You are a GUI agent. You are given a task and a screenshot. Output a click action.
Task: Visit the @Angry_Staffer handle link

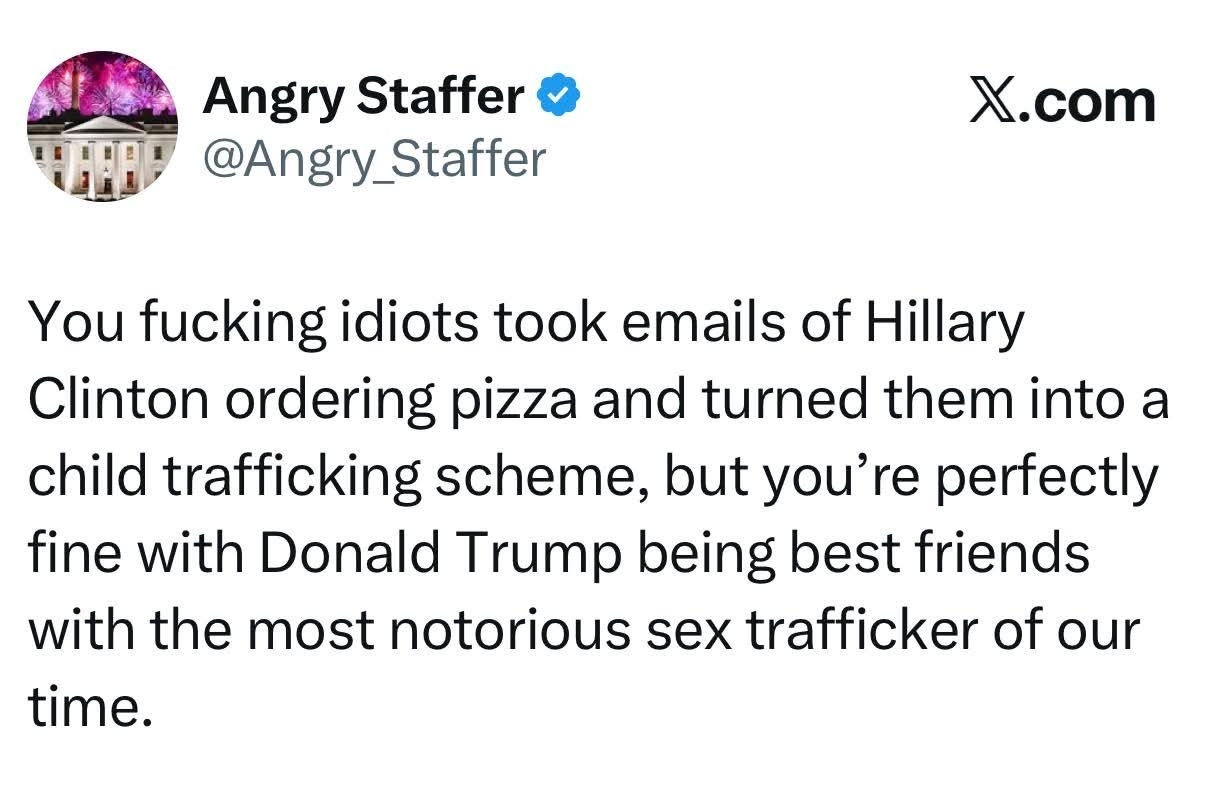[374, 158]
